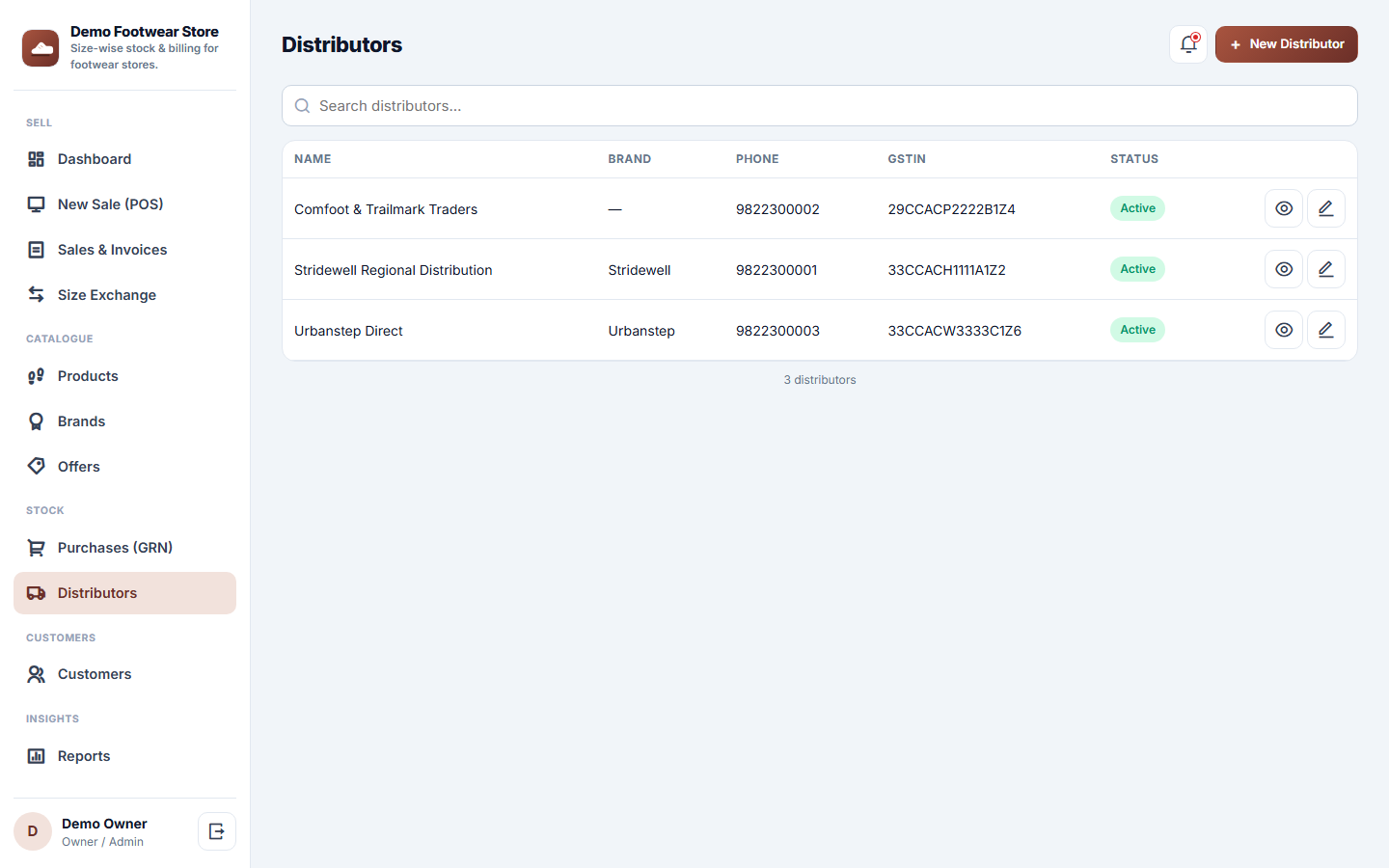The width and height of the screenshot is (1389, 868).
Task: Edit Comfoot & Trailmark Traders record
Action: tap(1326, 208)
